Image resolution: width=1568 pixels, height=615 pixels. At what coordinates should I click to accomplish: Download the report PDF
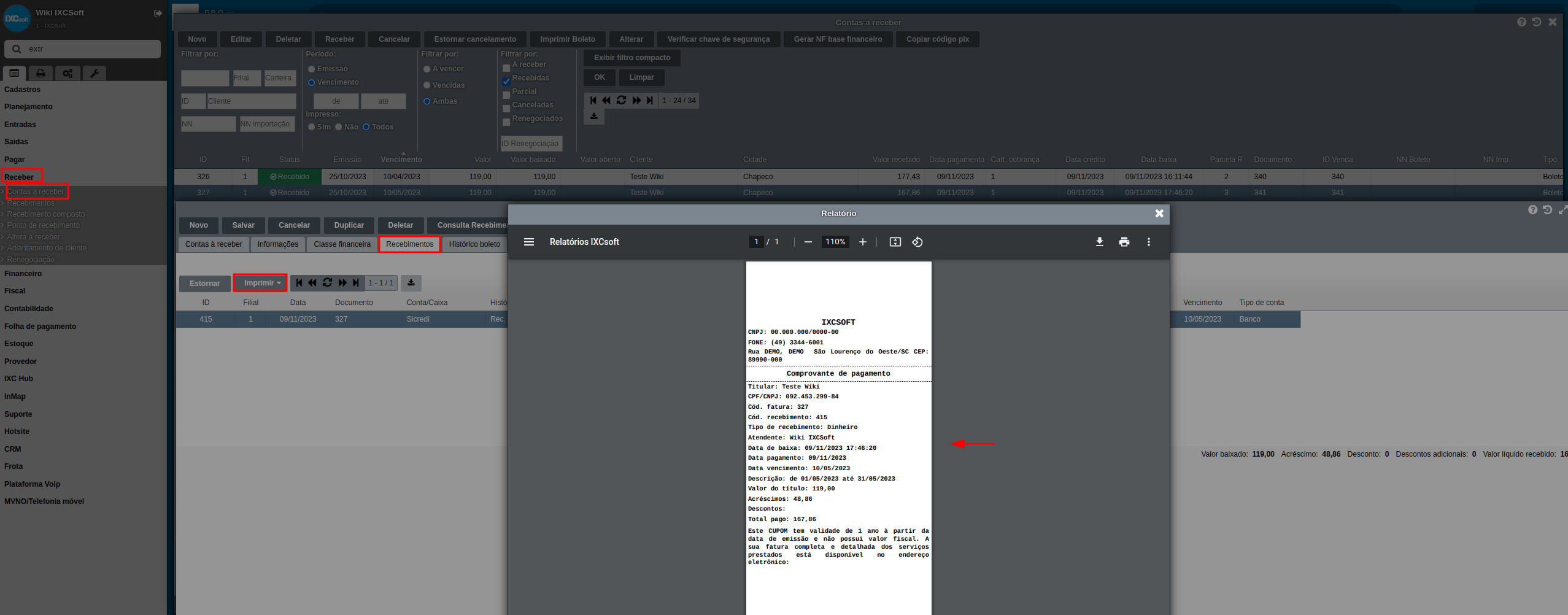point(1099,242)
